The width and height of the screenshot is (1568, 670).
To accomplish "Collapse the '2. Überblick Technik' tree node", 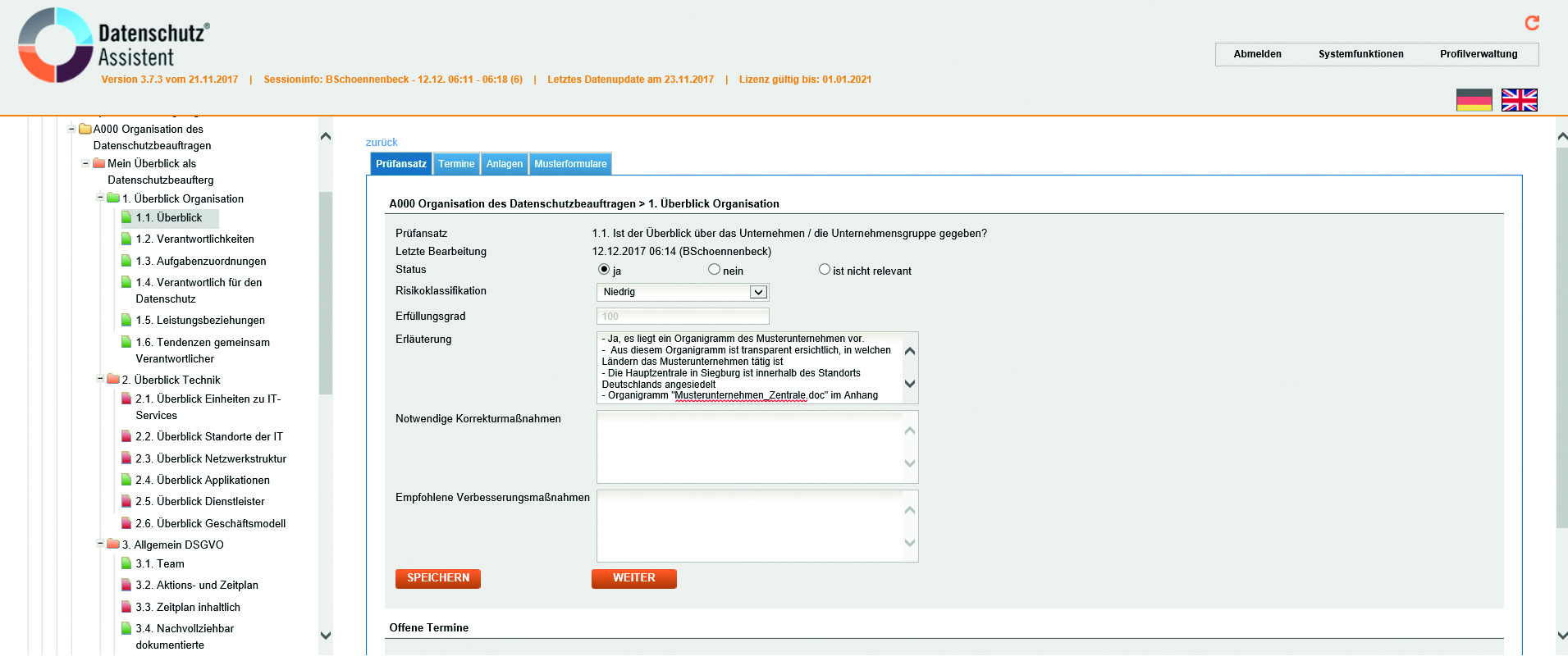I will click(100, 379).
